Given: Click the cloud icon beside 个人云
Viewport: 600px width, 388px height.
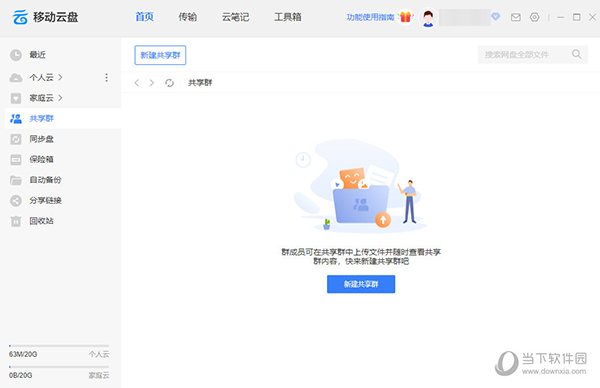Looking at the screenshot, I should pyautogui.click(x=16, y=78).
